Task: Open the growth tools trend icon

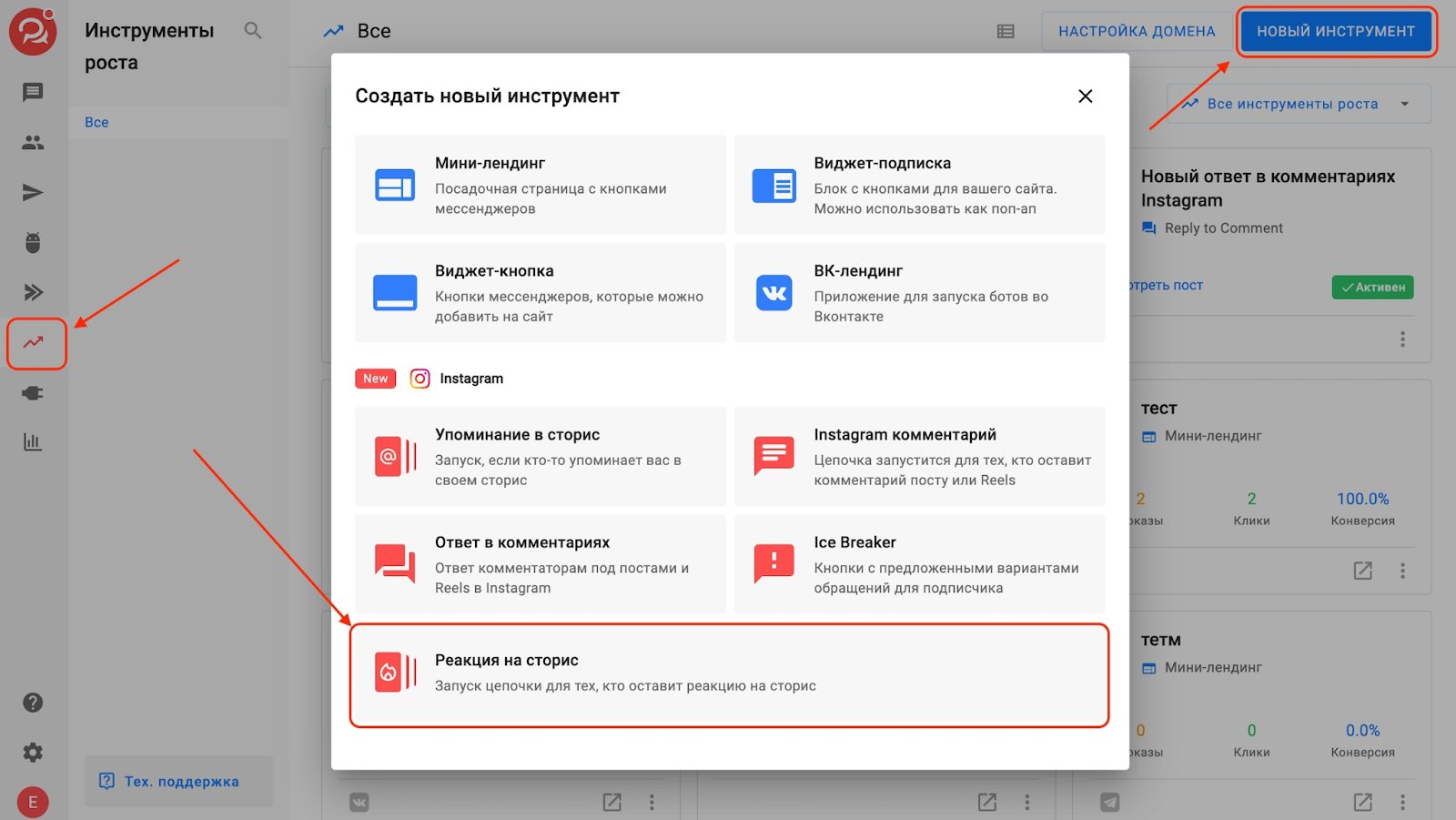Action: pyautogui.click(x=34, y=342)
